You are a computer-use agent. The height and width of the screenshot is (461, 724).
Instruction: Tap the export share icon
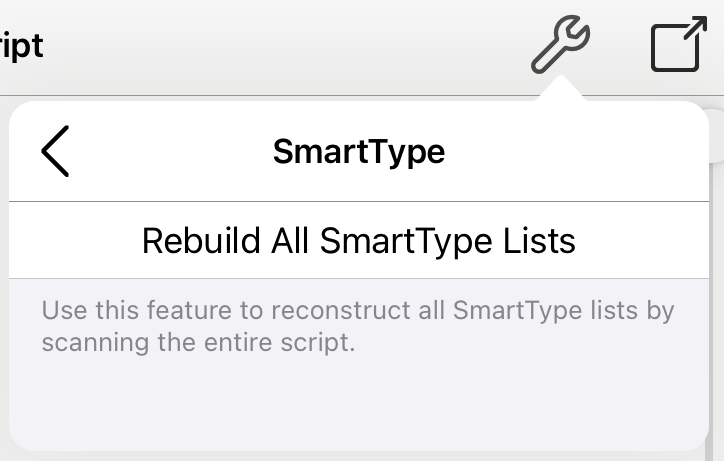click(x=679, y=44)
